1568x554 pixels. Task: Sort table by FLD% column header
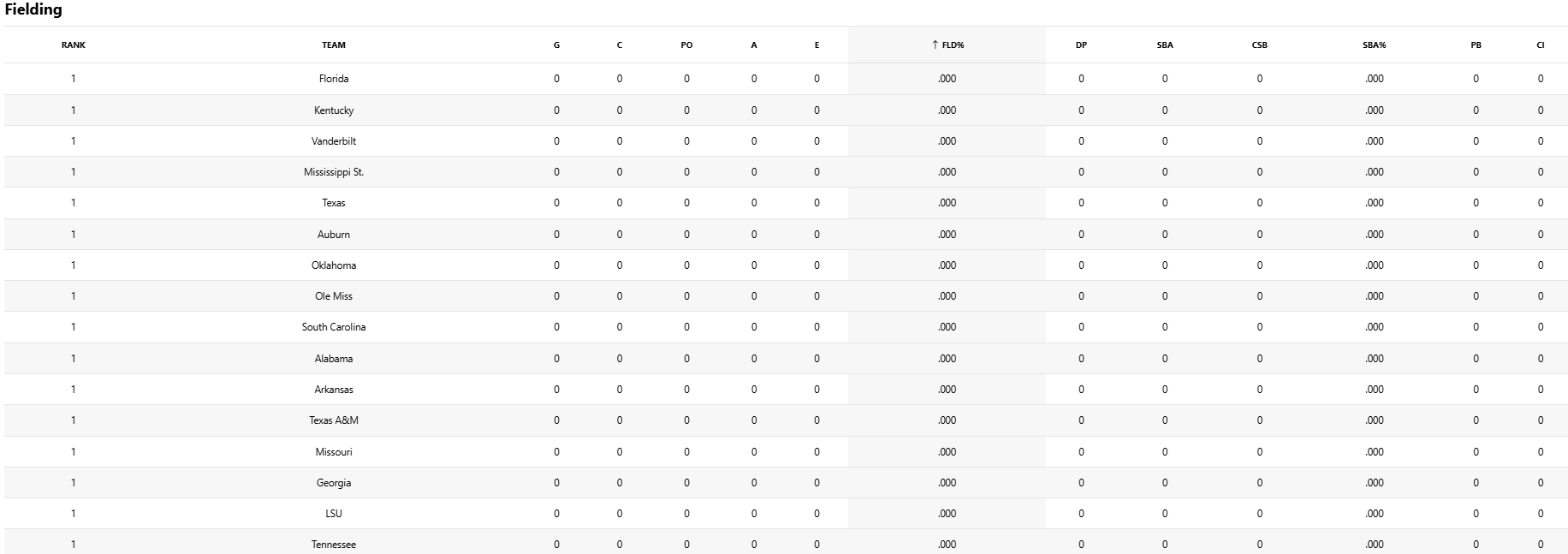point(953,45)
